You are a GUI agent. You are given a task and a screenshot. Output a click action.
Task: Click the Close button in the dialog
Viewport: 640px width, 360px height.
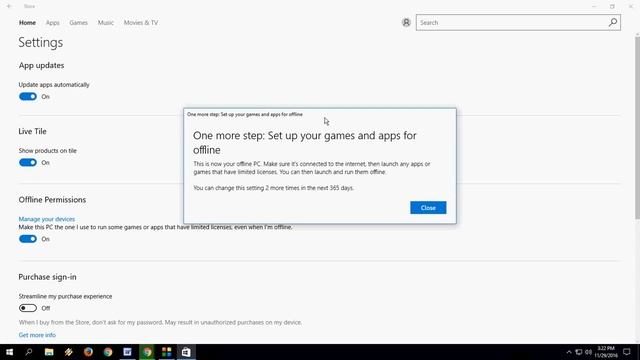[x=428, y=208]
